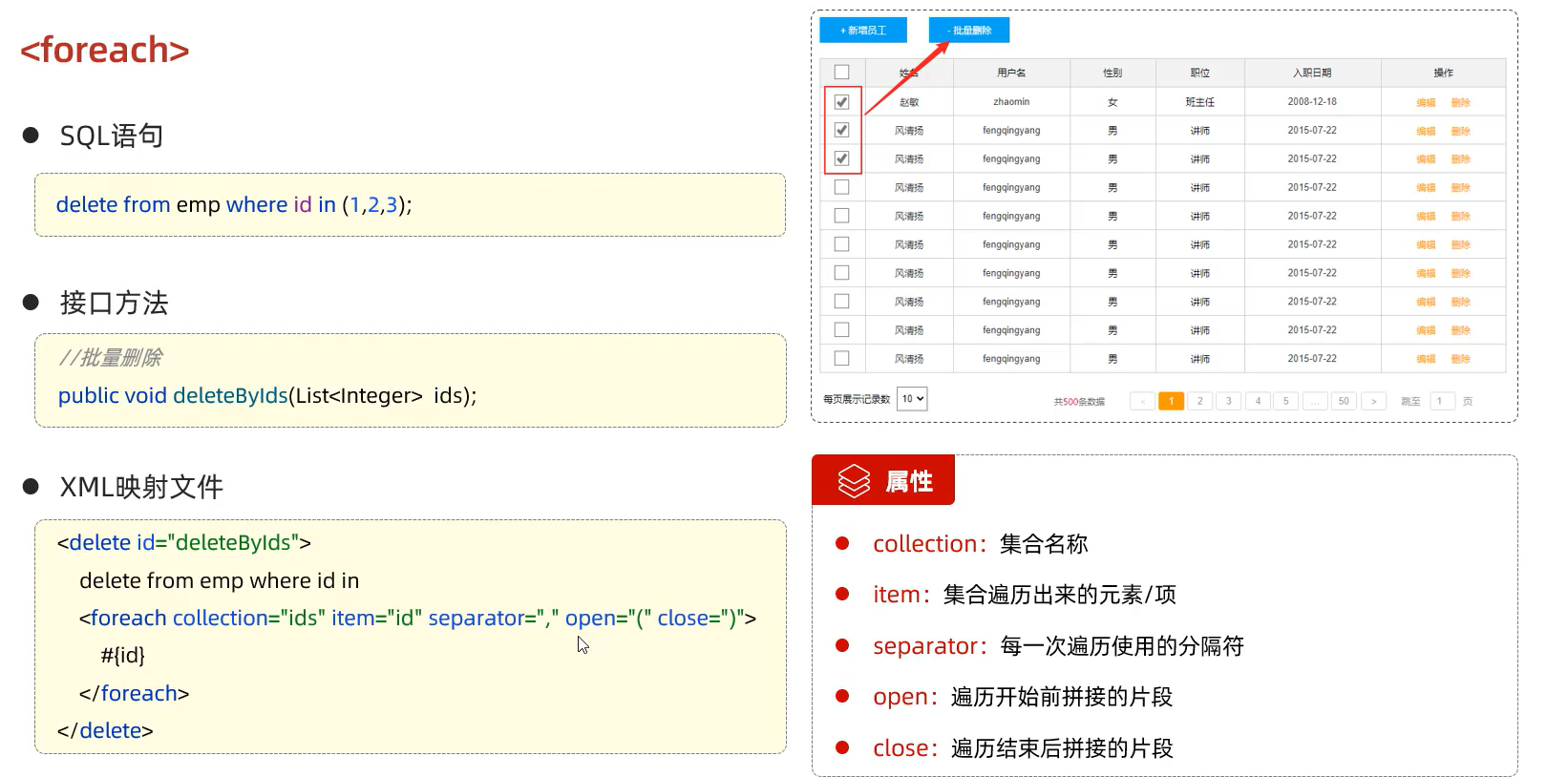Click the 共500条数据 total count text
The width and height of the screenshot is (1568, 777).
coord(1079,402)
